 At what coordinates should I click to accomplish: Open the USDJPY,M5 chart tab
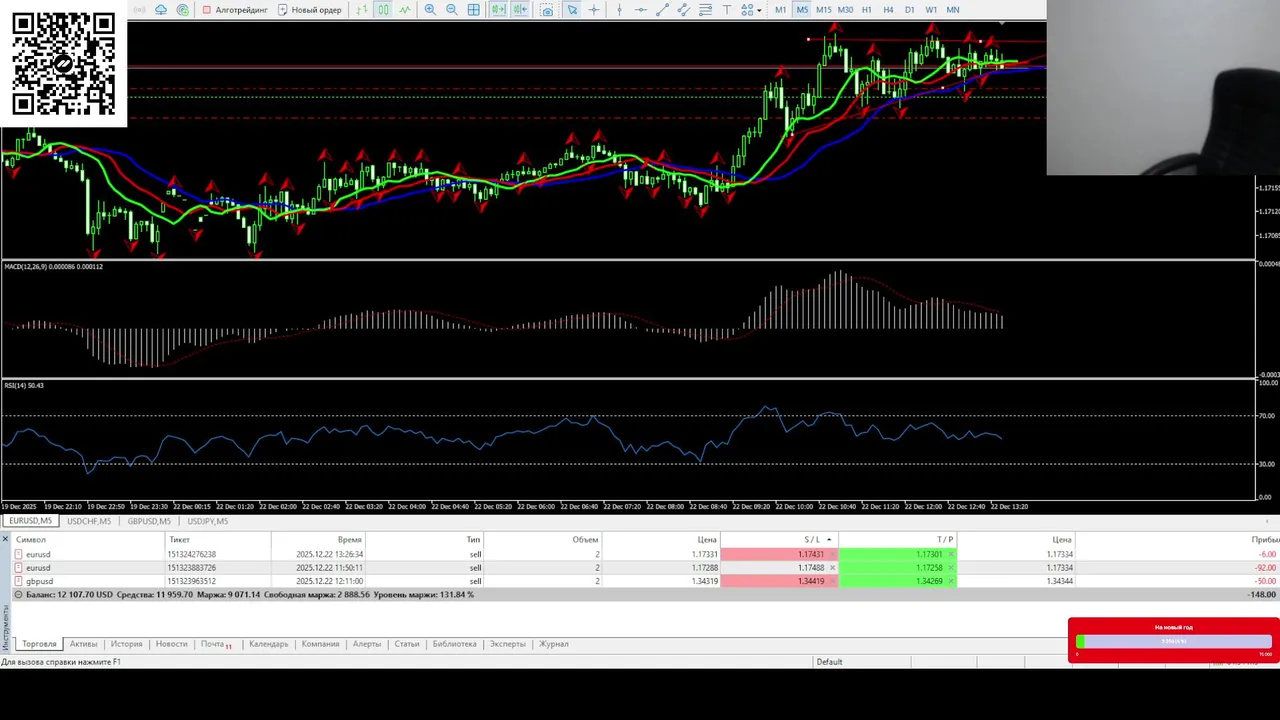[207, 521]
